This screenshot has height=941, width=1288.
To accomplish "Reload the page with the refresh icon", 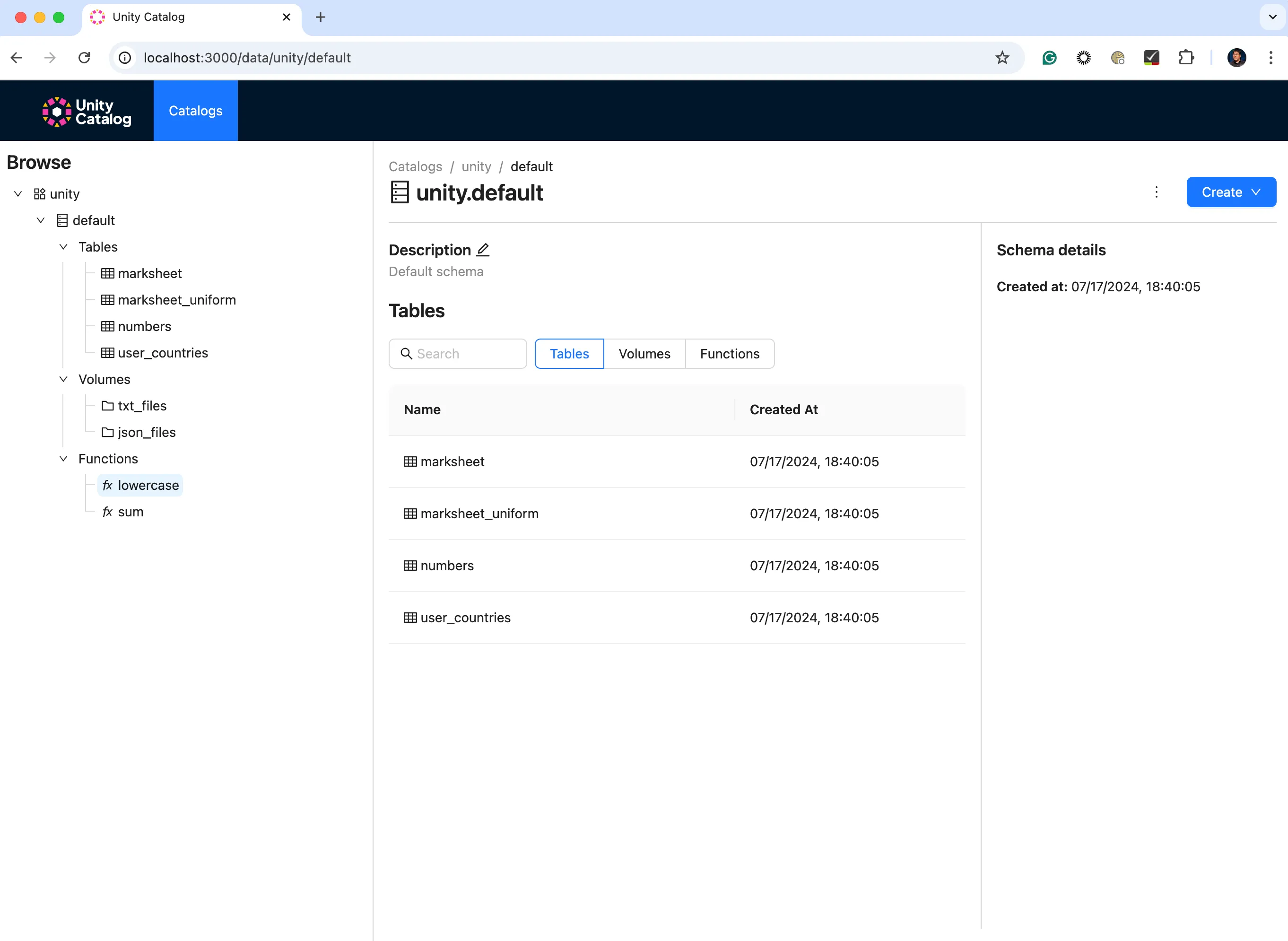I will [x=84, y=58].
